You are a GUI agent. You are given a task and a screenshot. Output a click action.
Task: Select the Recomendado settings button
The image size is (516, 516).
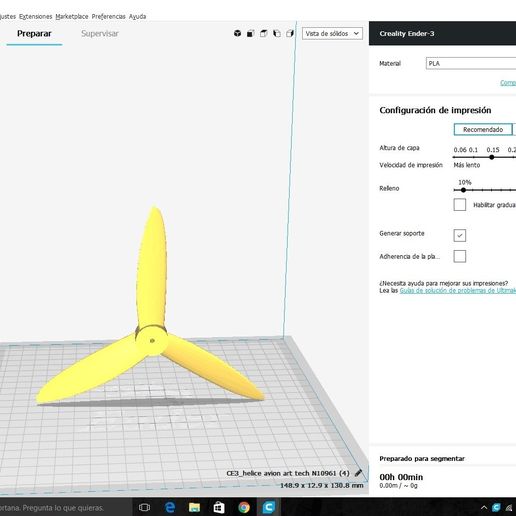tap(483, 129)
